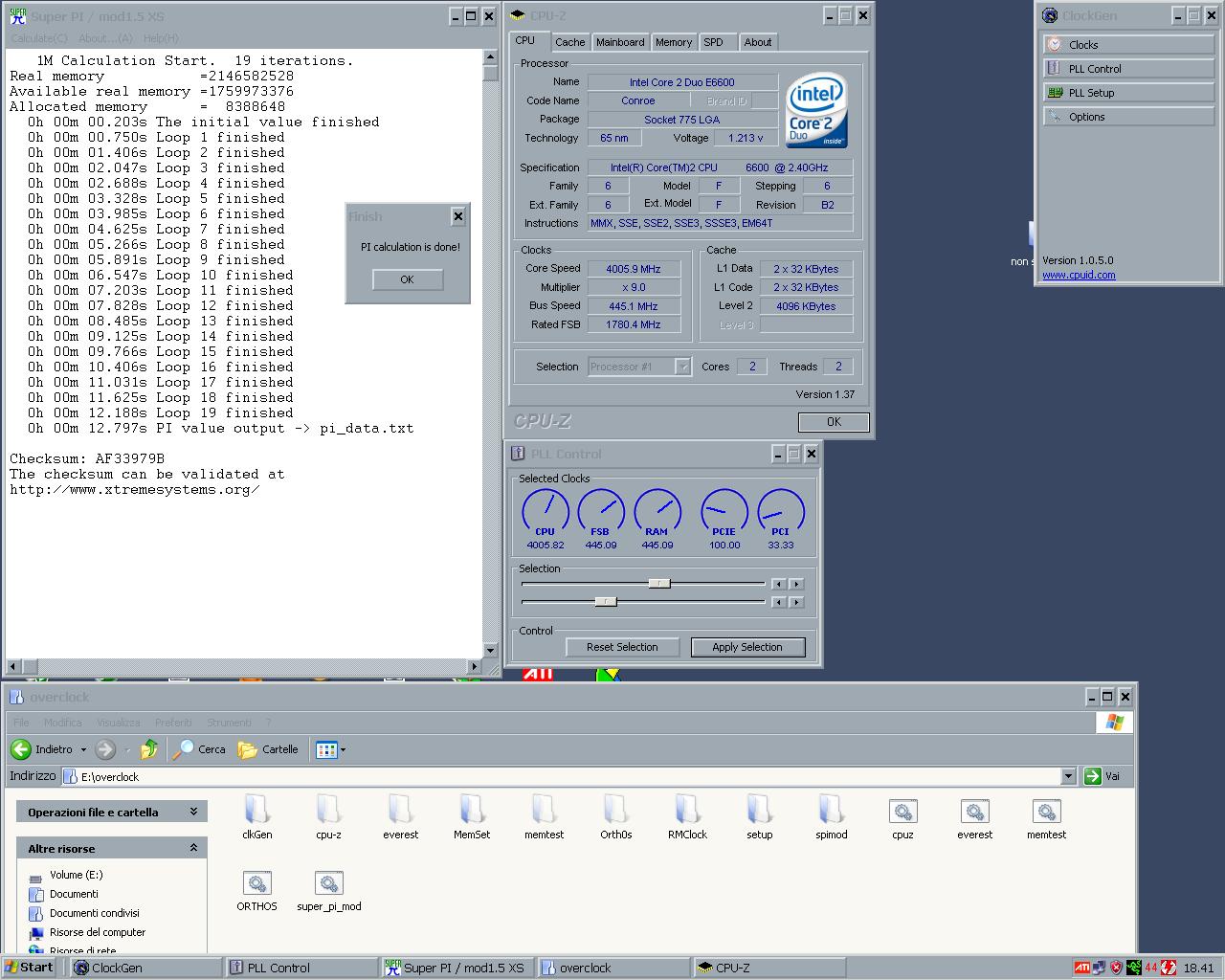1225x980 pixels.
Task: Click OK in the Finish dialog
Action: tap(407, 279)
